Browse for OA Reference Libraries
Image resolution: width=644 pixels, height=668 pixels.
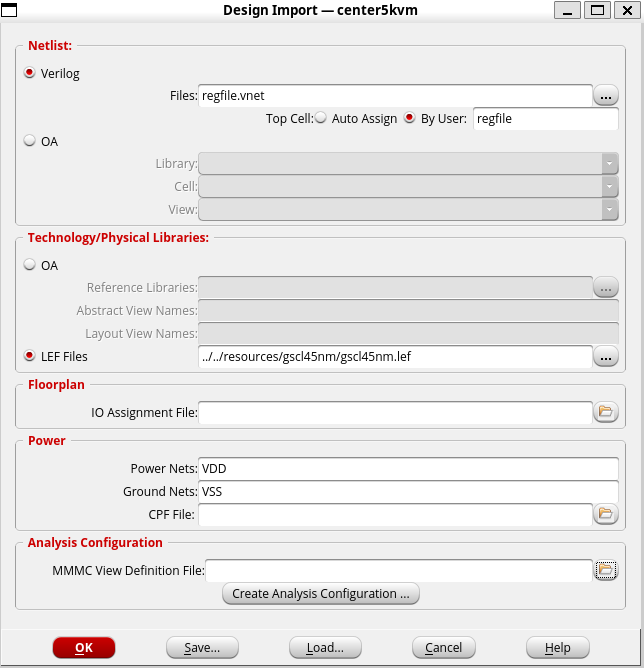point(606,287)
